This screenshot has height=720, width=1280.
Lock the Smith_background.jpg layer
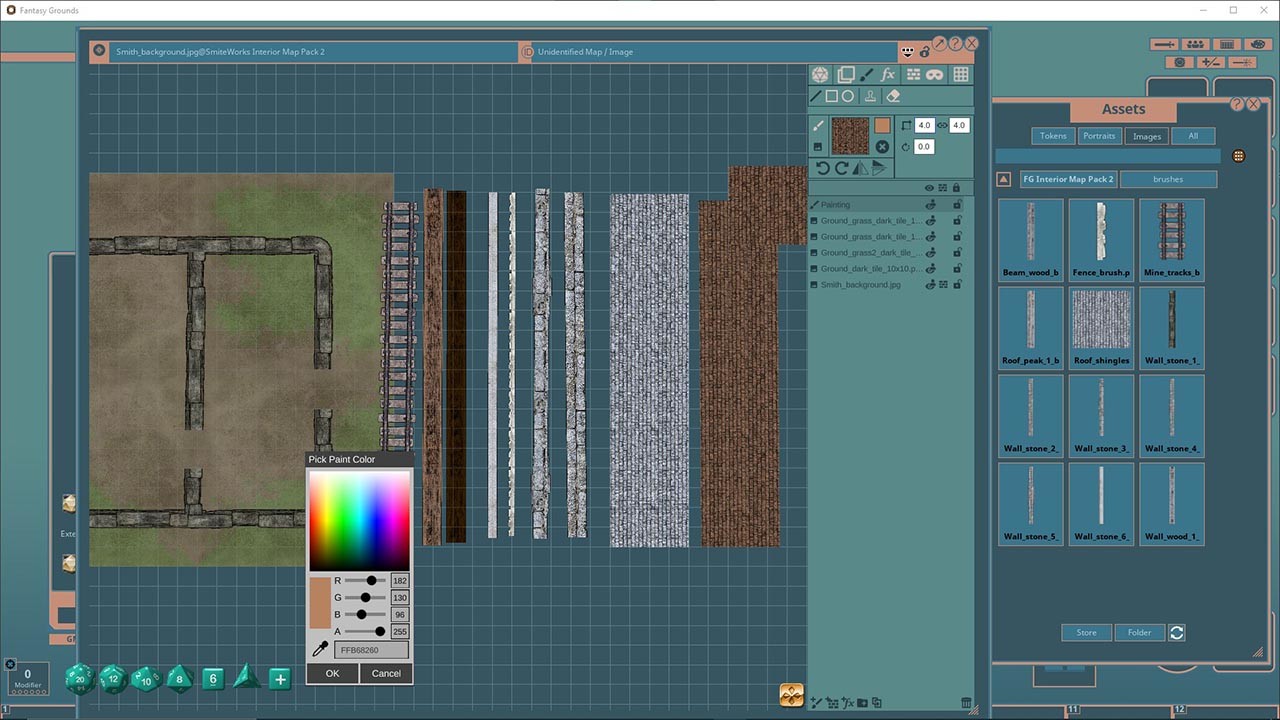958,285
